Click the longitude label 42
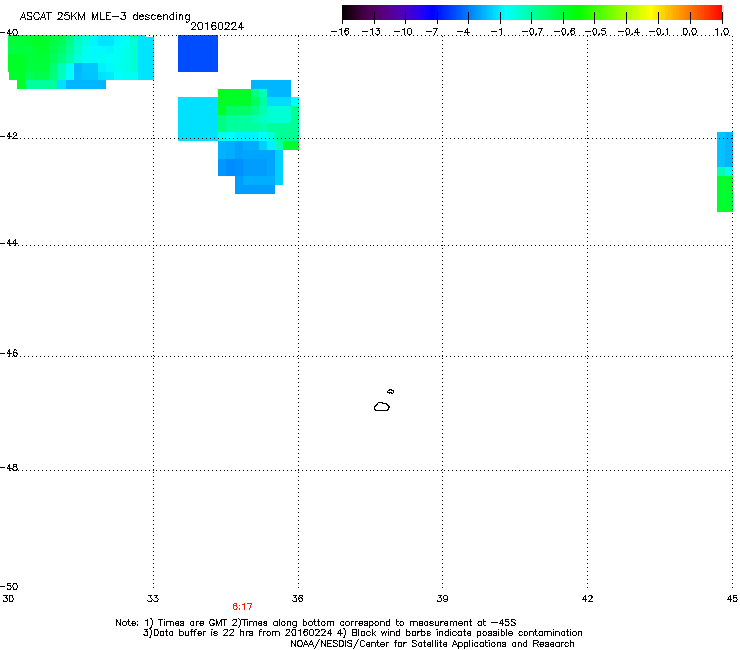Image resolution: width=740 pixels, height=650 pixels. click(587, 599)
